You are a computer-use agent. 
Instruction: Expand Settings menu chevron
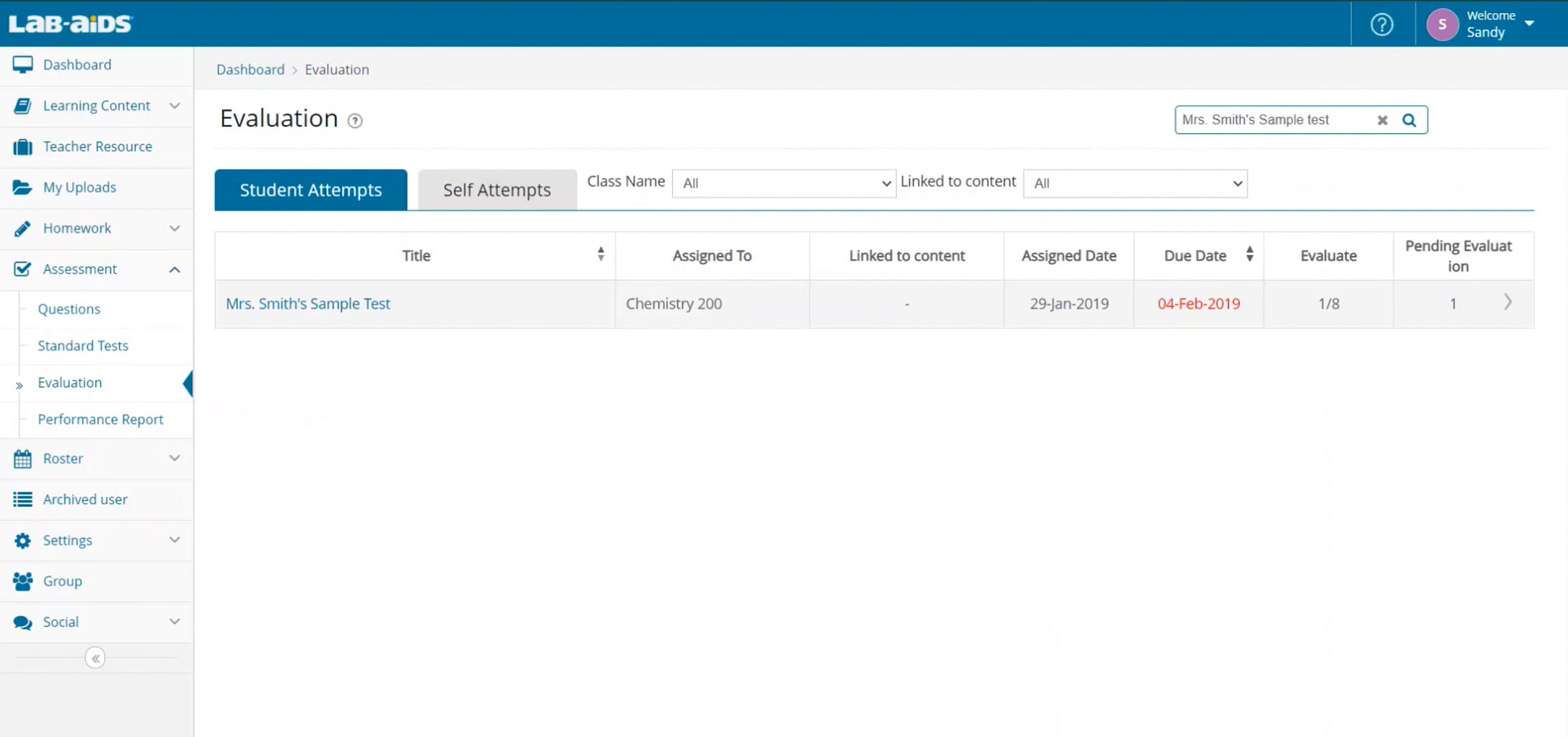pyautogui.click(x=174, y=540)
